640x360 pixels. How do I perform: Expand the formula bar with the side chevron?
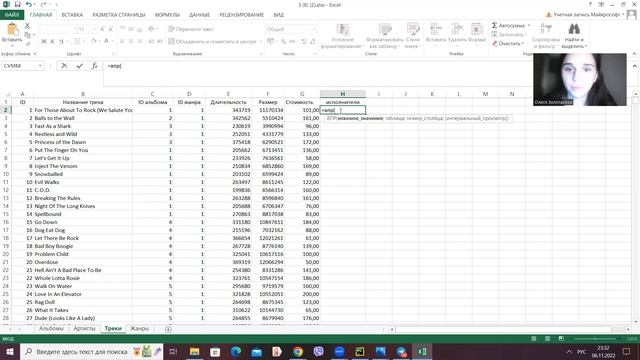tap(635, 66)
